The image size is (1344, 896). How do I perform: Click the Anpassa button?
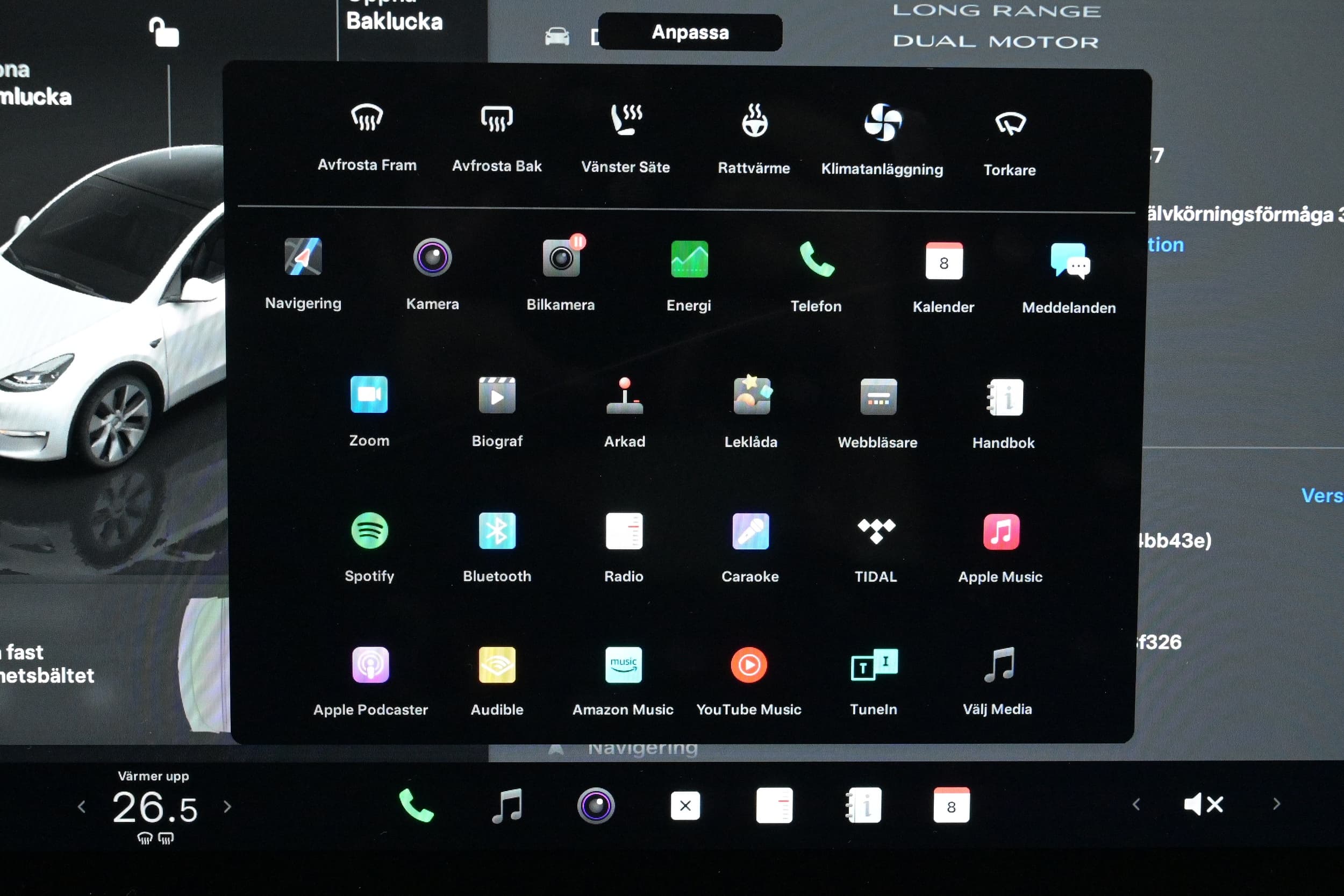pos(690,32)
